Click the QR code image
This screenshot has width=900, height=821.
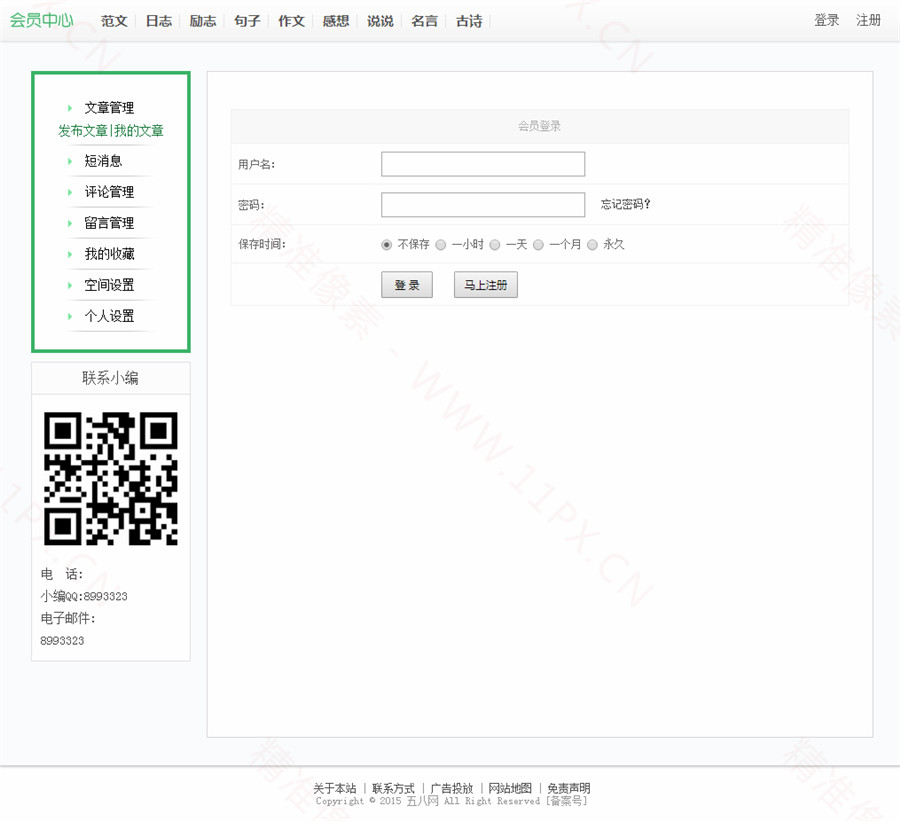click(x=110, y=479)
